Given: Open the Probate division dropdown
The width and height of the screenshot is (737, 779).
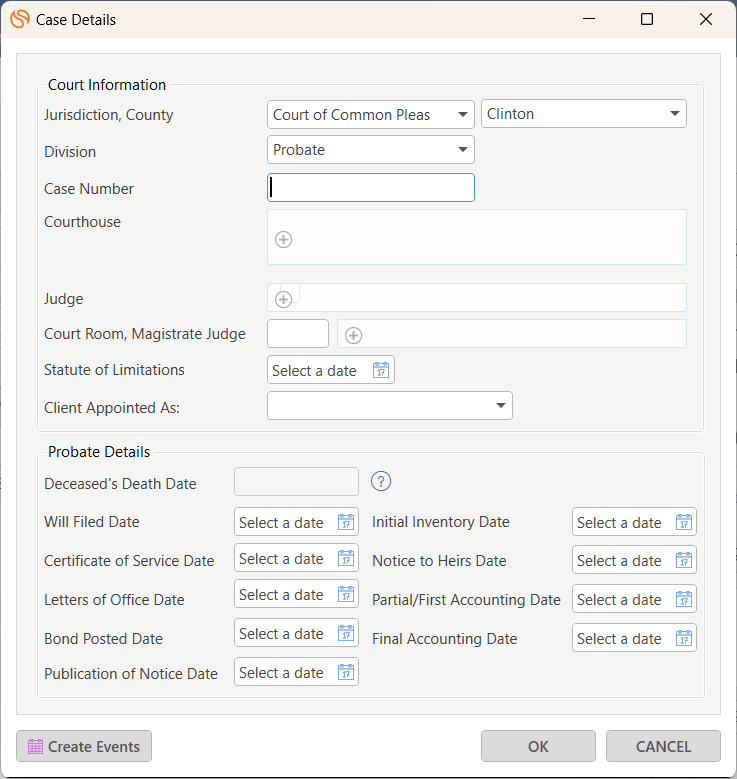Looking at the screenshot, I should [371, 150].
